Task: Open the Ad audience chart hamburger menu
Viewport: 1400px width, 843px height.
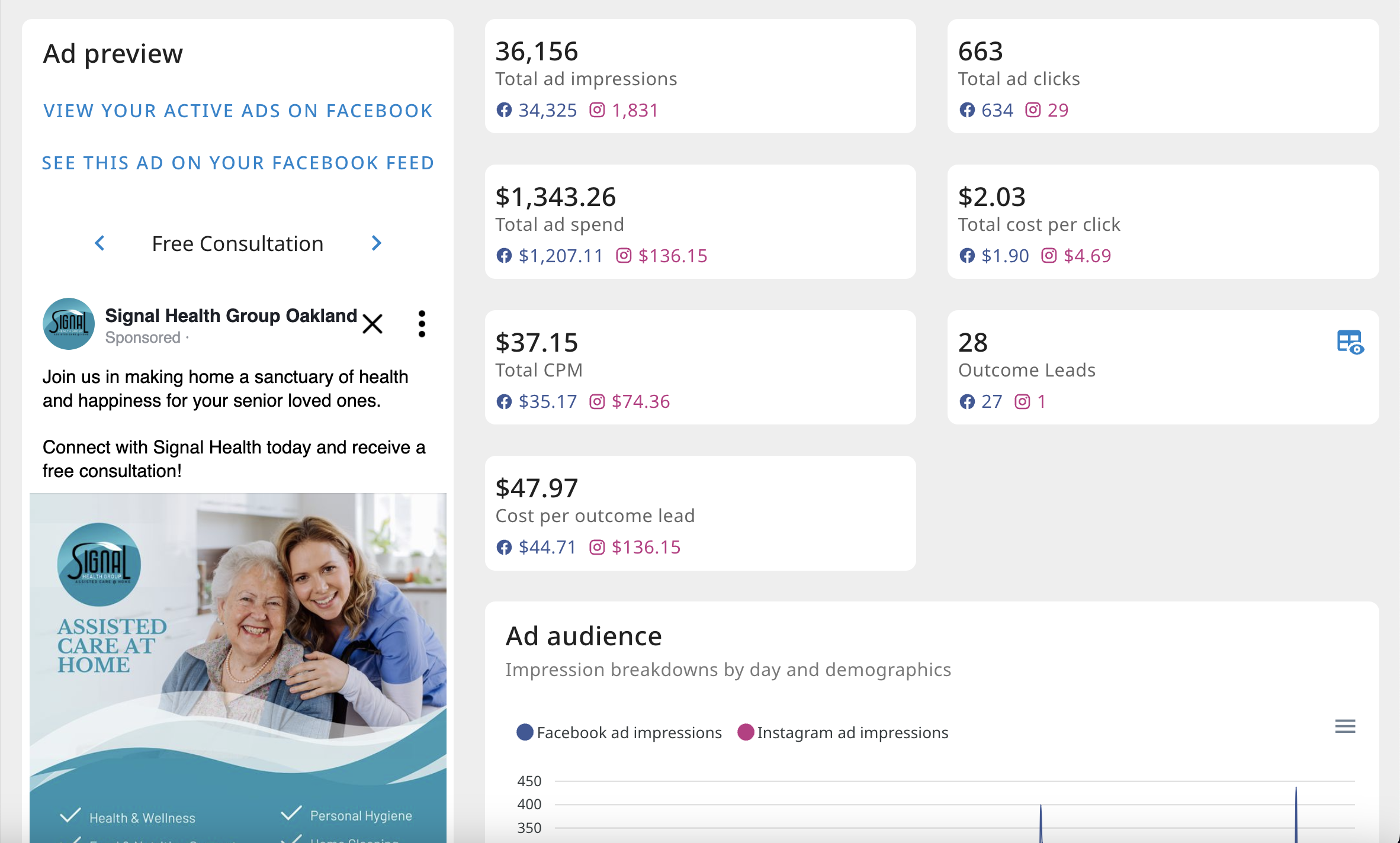Action: 1345,726
